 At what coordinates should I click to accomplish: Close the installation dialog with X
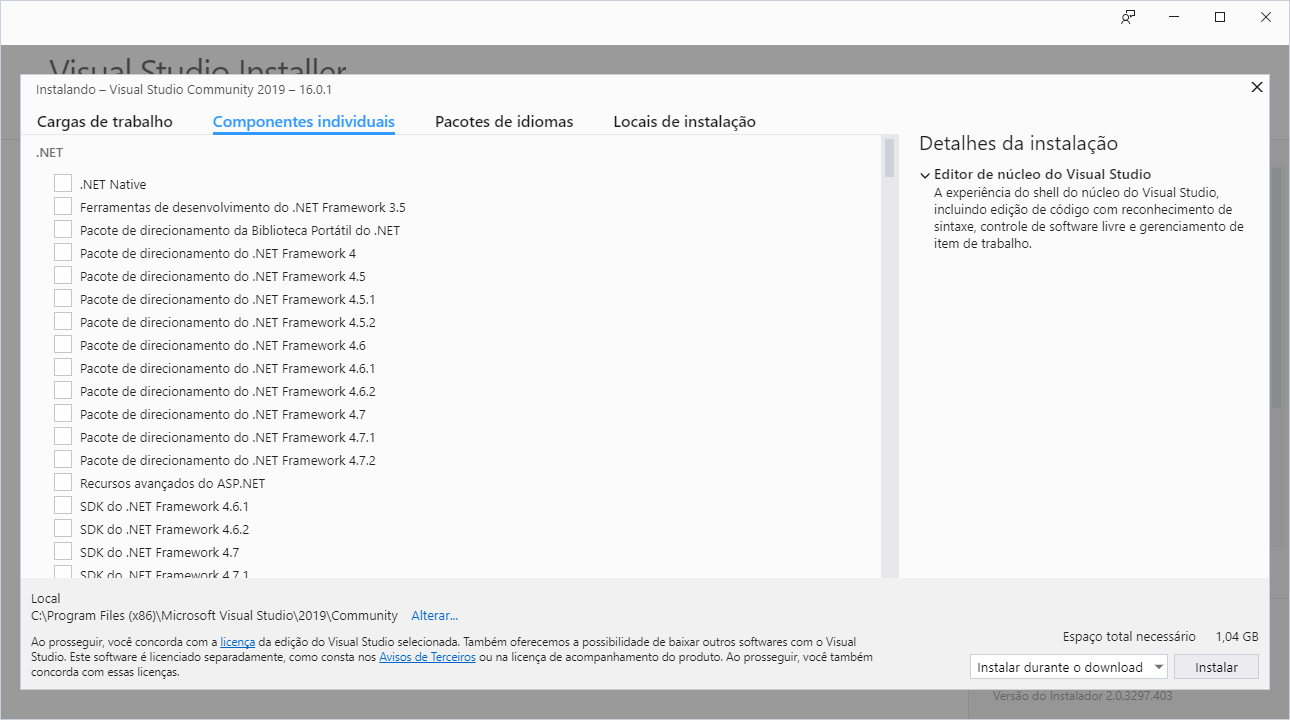point(1257,87)
